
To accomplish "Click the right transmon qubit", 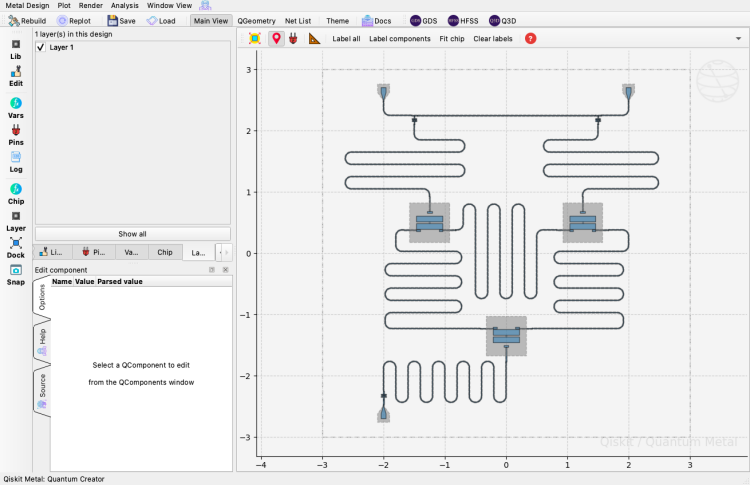I will (x=583, y=222).
